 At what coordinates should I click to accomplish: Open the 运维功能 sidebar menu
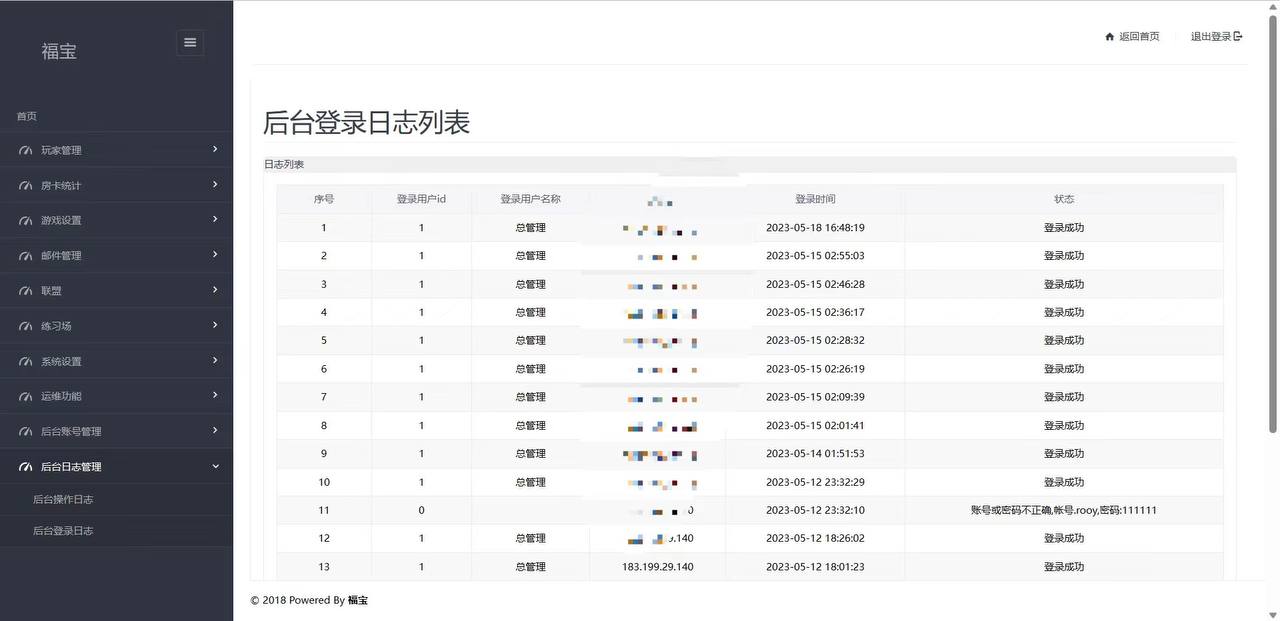click(x=116, y=396)
